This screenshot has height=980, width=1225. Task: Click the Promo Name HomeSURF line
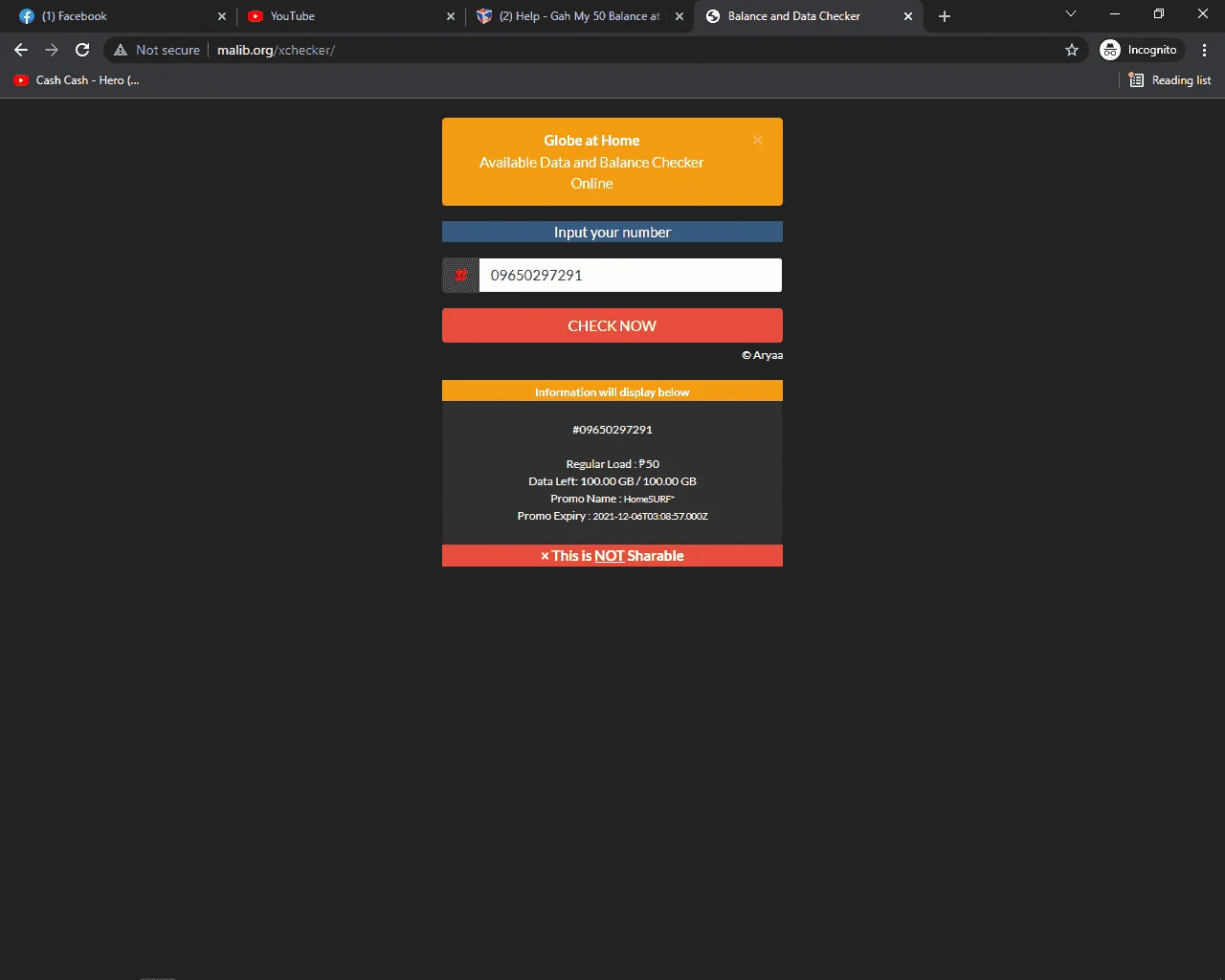[x=612, y=499]
